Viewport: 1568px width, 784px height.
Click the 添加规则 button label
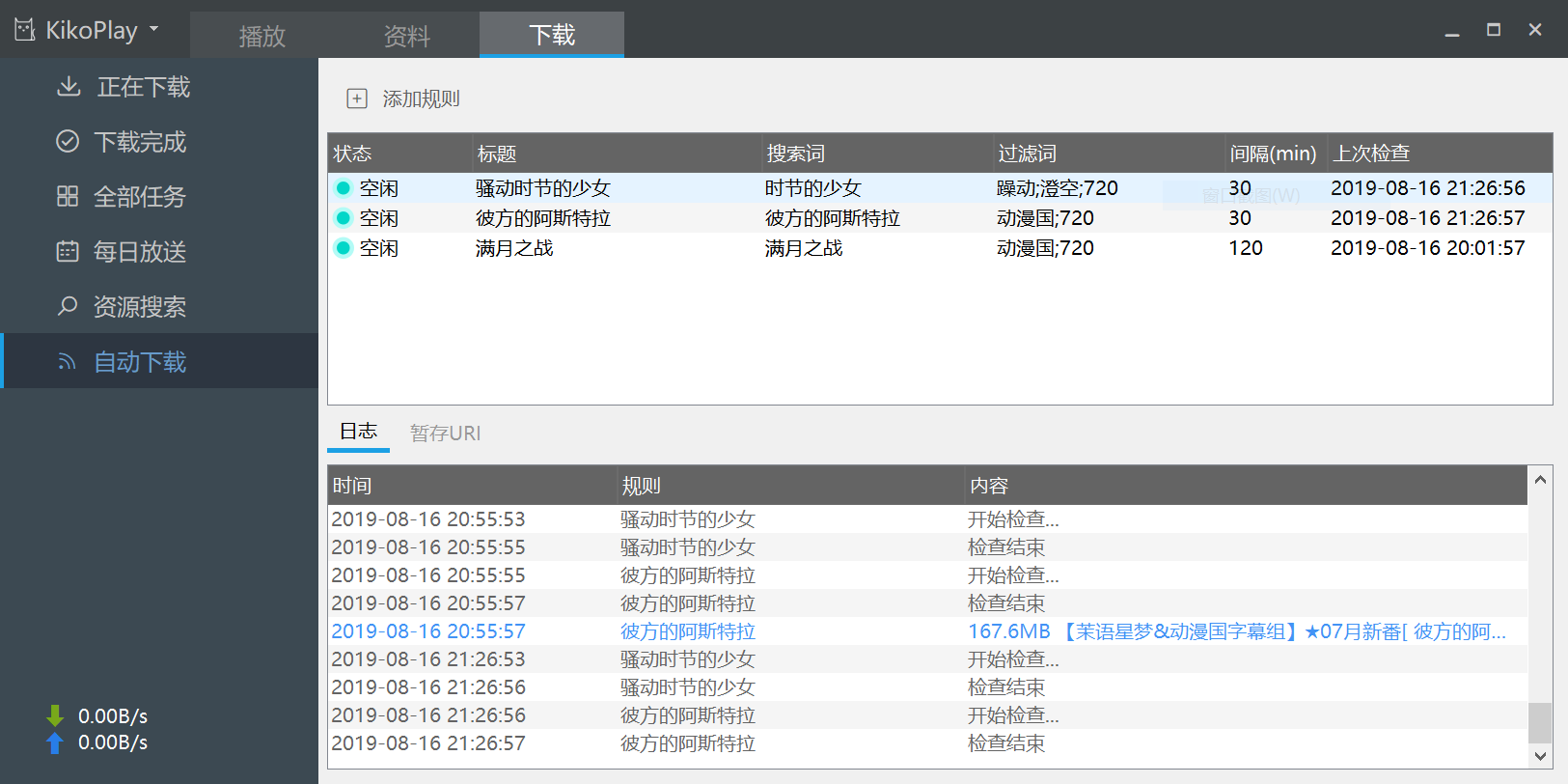tap(421, 98)
